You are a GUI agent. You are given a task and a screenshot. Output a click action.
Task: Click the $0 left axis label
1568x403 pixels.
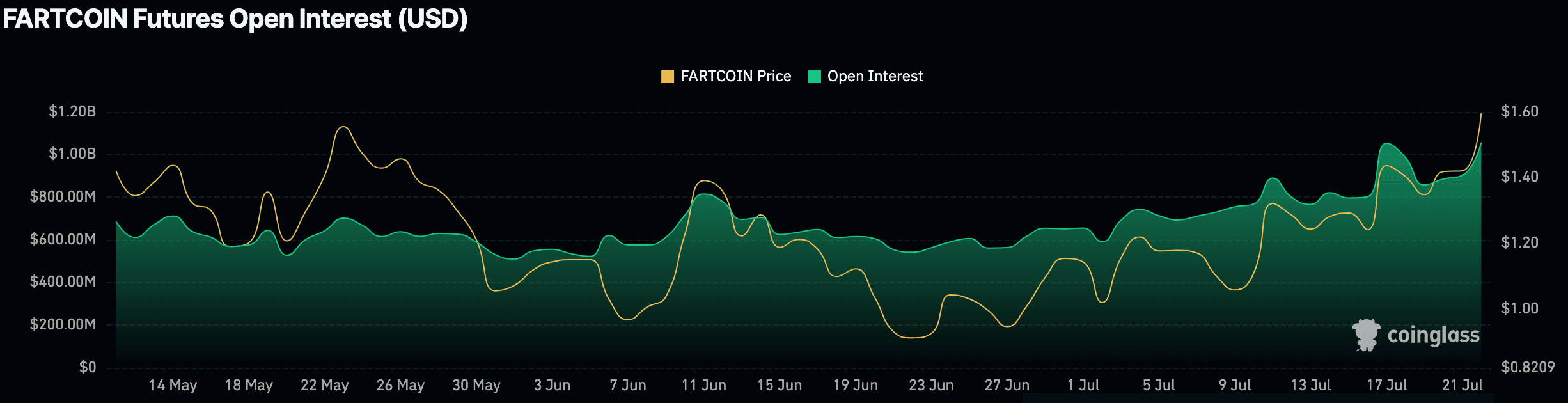(x=88, y=367)
